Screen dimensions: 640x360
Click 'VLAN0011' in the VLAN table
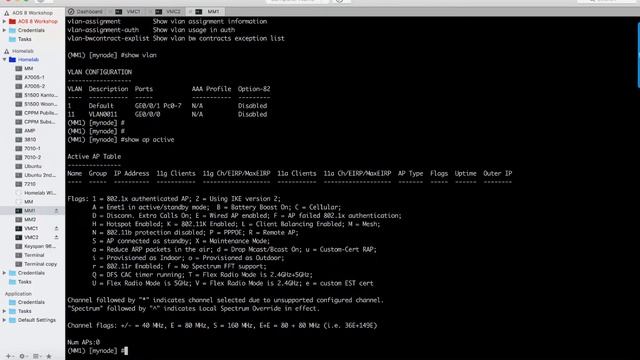tap(103, 114)
